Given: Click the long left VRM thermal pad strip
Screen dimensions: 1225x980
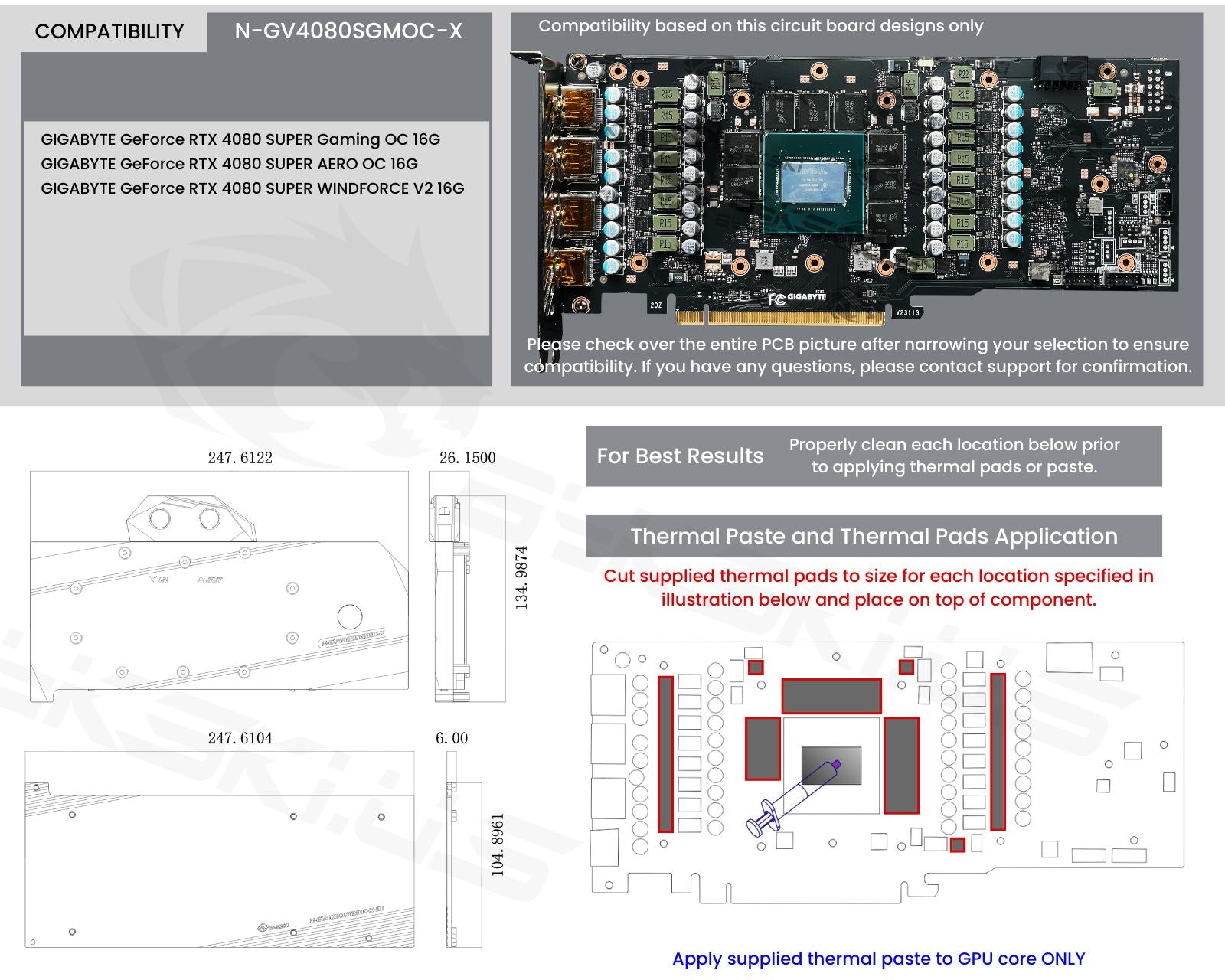Looking at the screenshot, I should [x=665, y=754].
